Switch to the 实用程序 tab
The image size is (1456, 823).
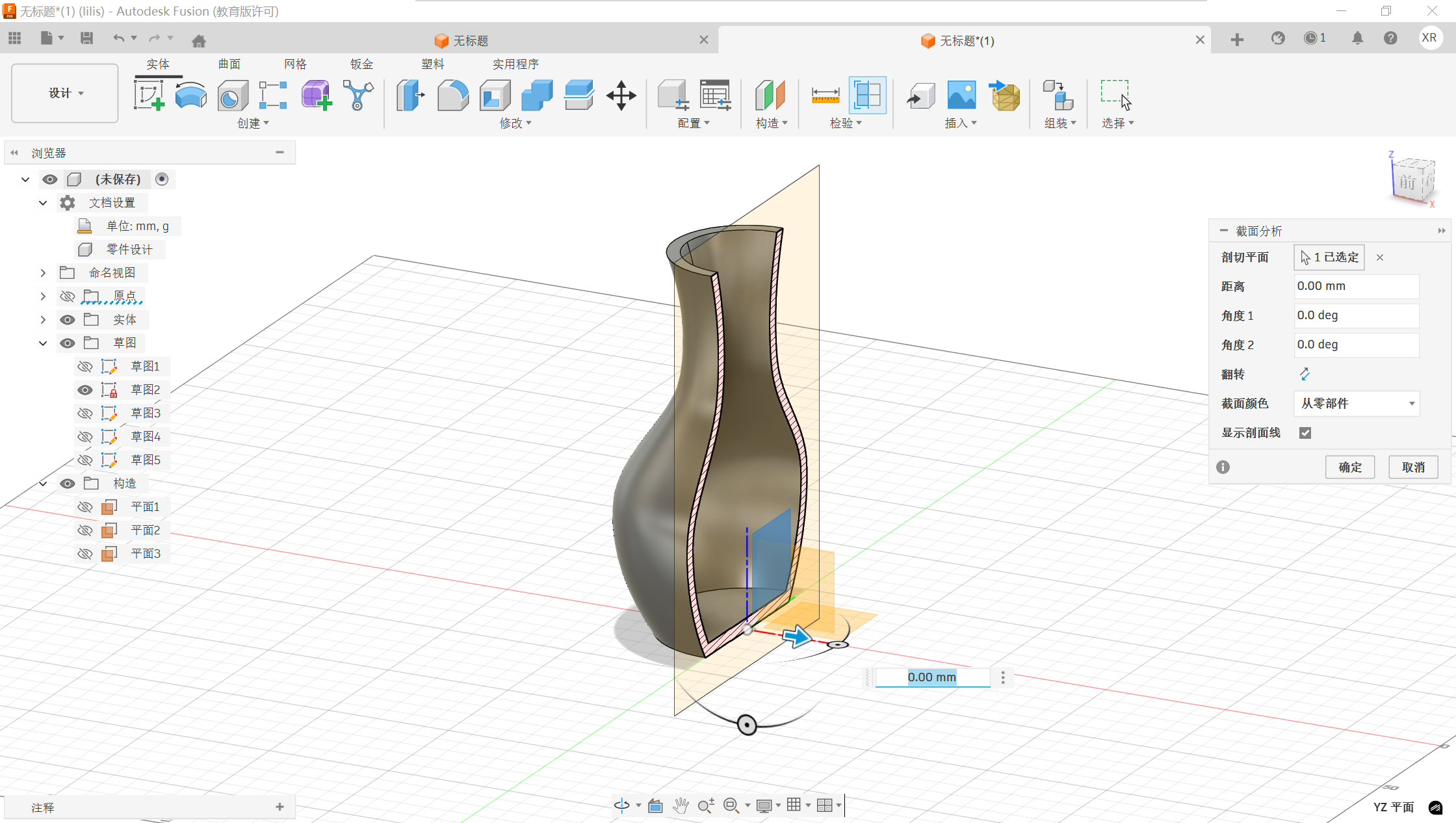pyautogui.click(x=515, y=64)
